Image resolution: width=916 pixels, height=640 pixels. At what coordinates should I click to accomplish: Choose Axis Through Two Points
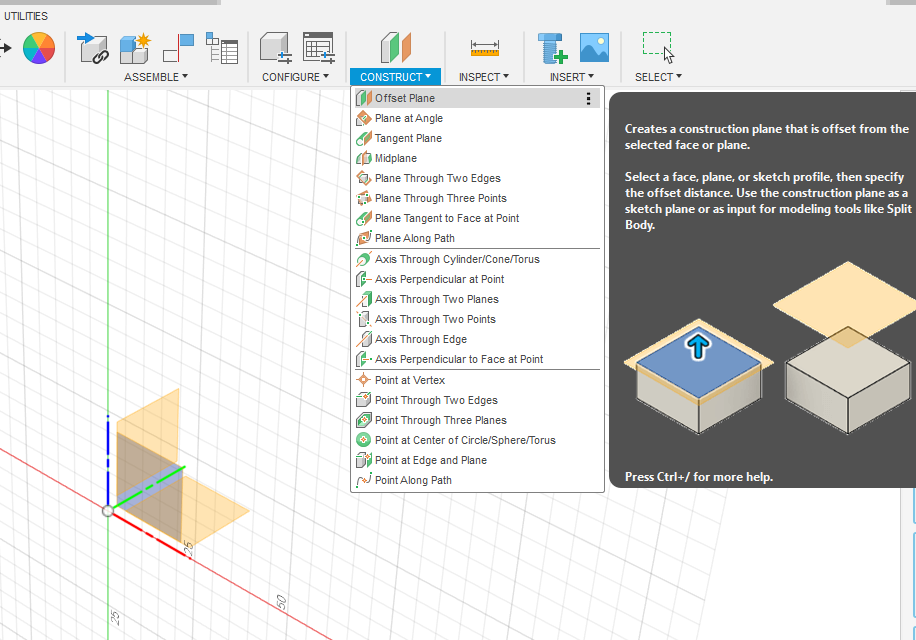click(x=435, y=319)
